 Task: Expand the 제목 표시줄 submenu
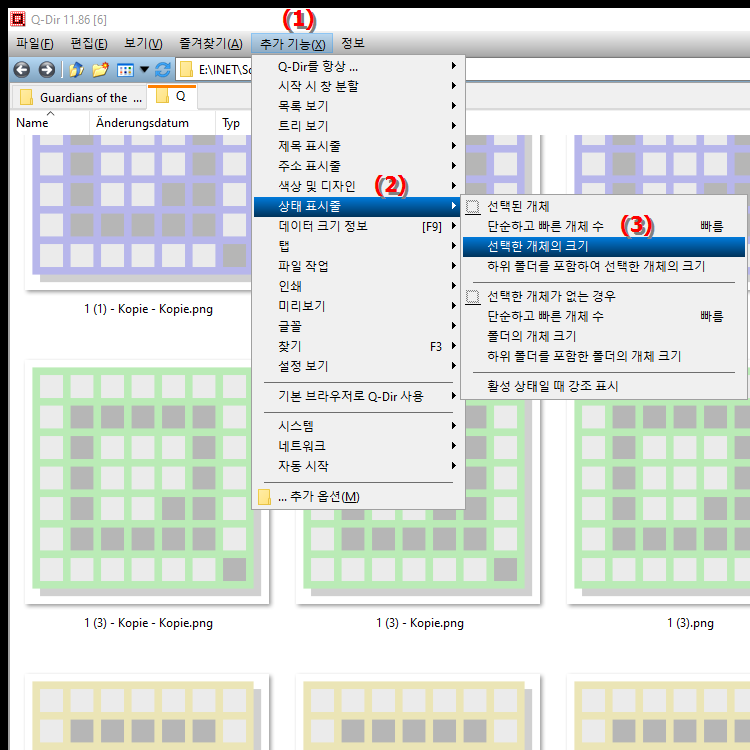tap(359, 146)
